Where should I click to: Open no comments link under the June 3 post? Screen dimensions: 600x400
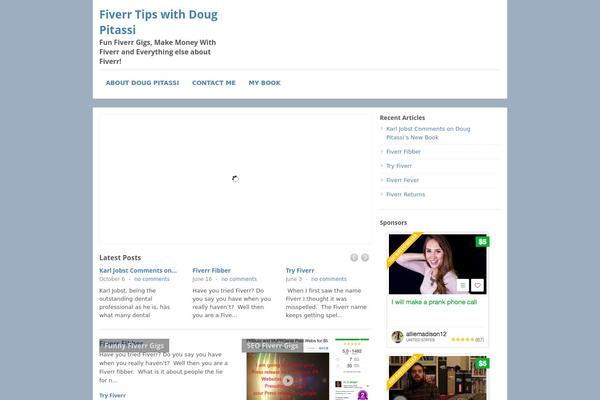coord(329,279)
